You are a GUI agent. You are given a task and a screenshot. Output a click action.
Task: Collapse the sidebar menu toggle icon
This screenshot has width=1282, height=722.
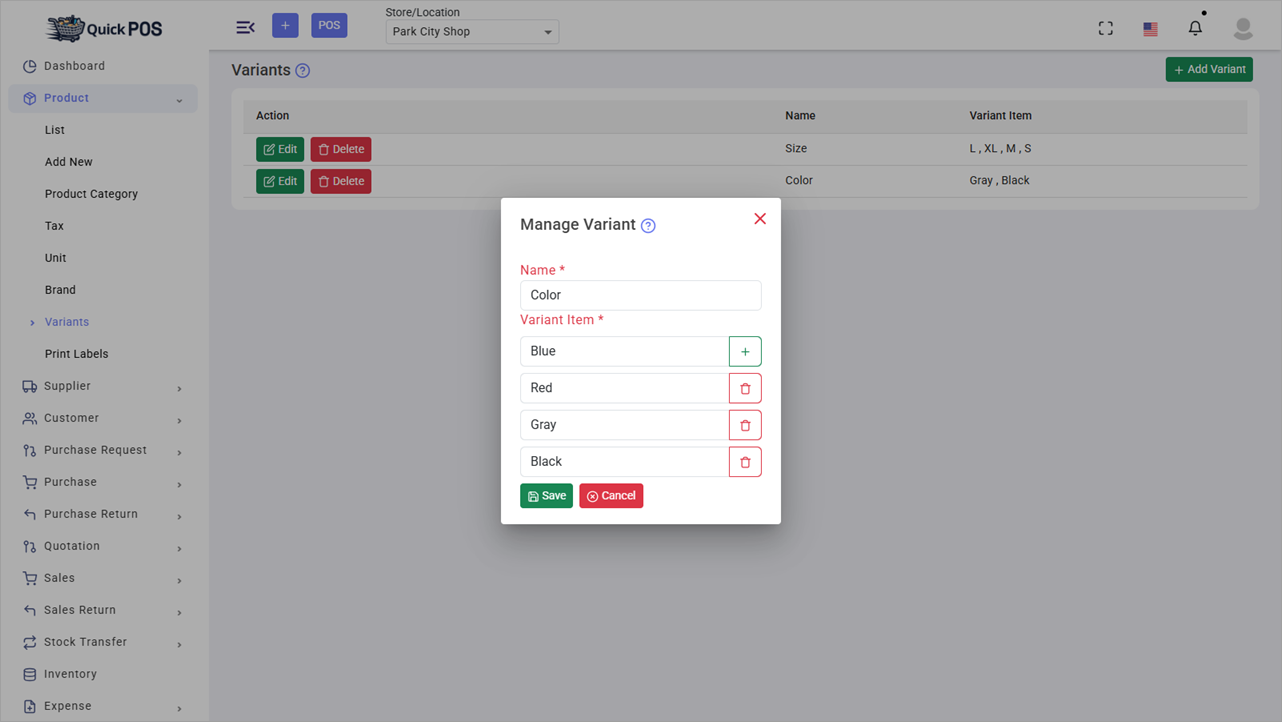pyautogui.click(x=245, y=27)
